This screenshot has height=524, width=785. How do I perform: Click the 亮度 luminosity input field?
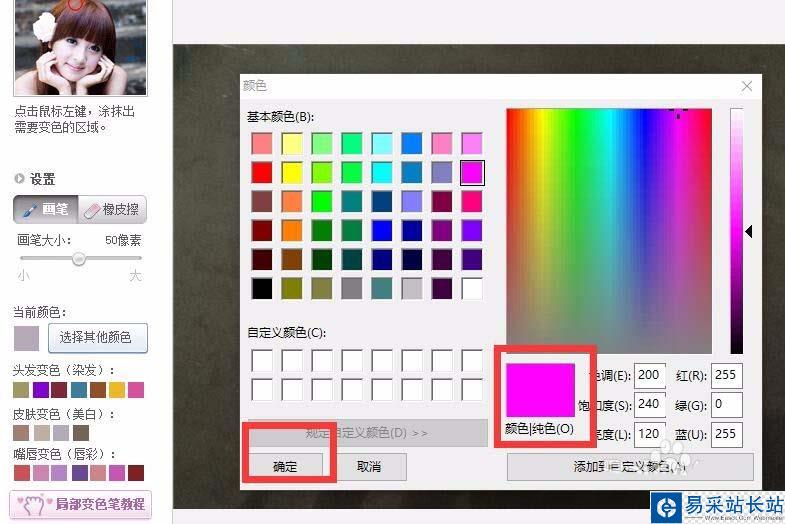point(650,434)
